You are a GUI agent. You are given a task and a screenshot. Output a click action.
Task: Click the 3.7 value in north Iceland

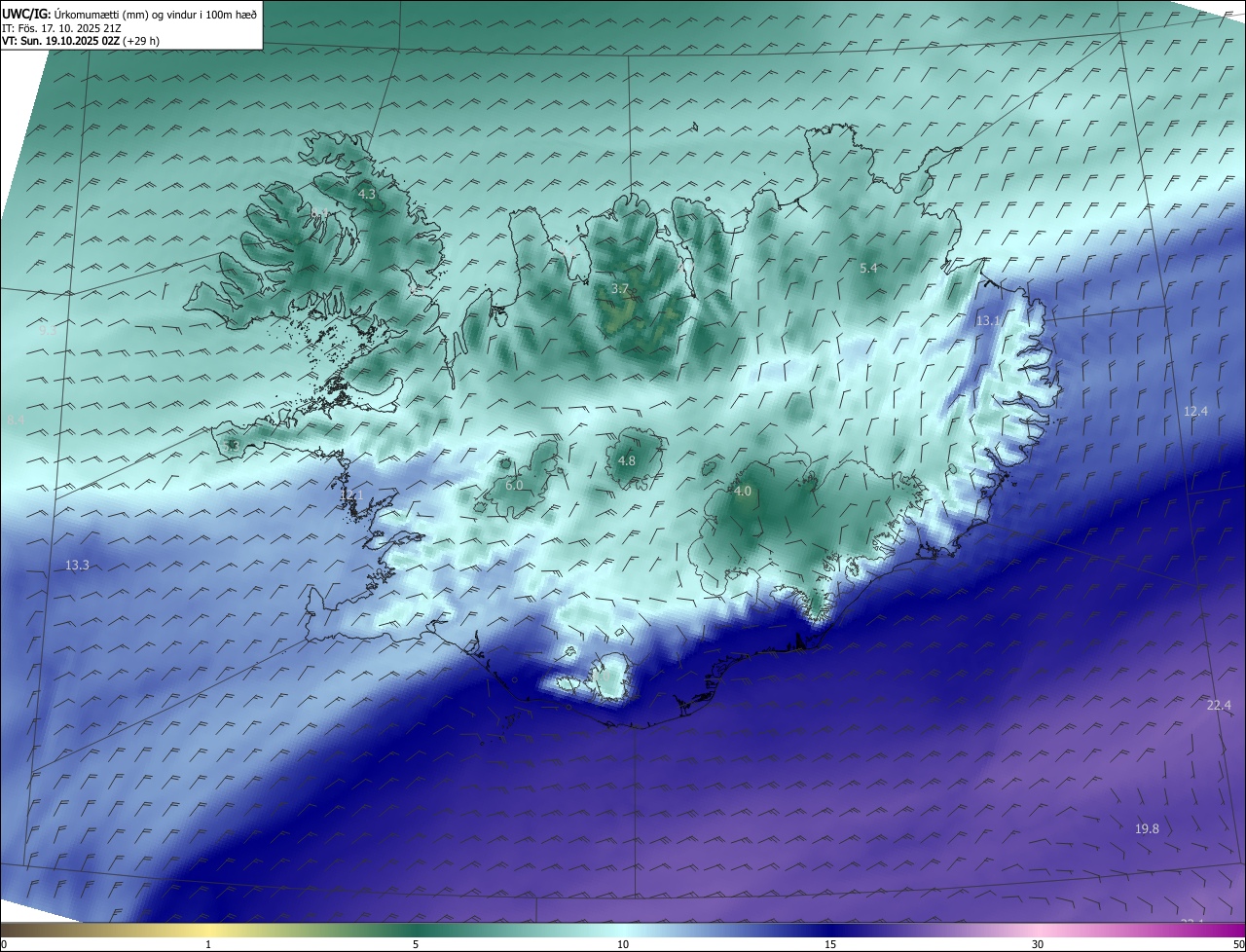[x=619, y=289]
